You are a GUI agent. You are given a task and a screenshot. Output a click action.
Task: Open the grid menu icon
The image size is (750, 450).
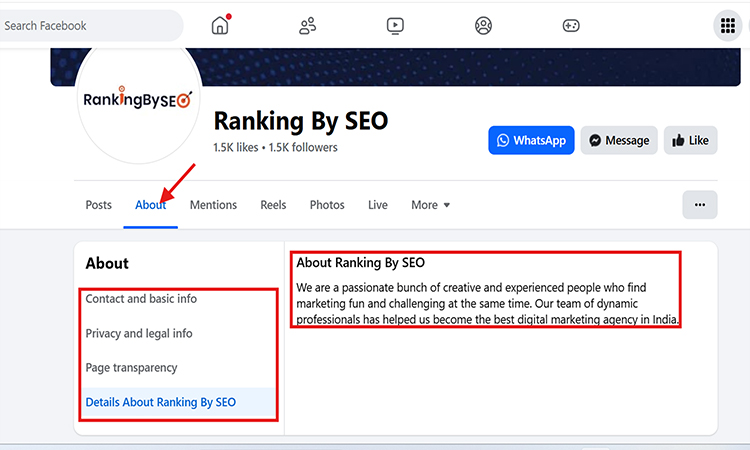728,25
